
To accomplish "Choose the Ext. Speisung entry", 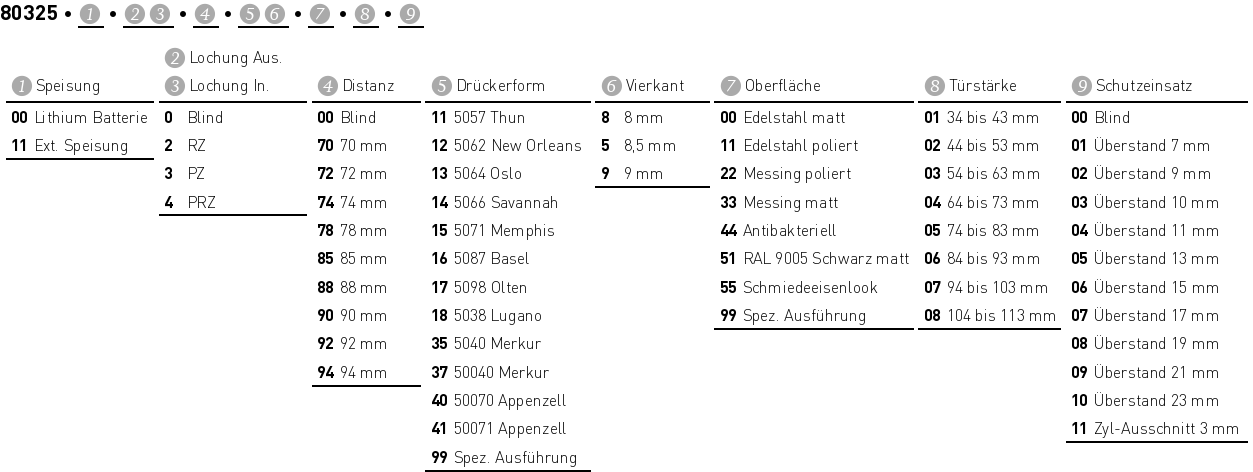I will click(x=69, y=146).
